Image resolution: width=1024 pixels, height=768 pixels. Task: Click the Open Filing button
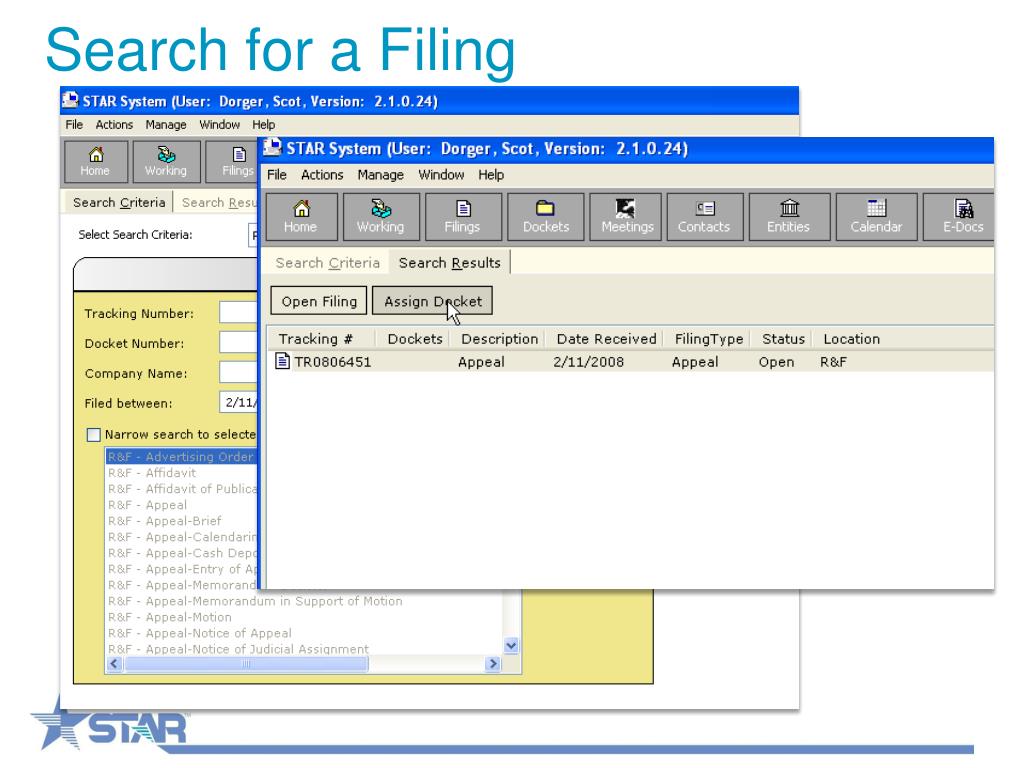[x=319, y=301]
